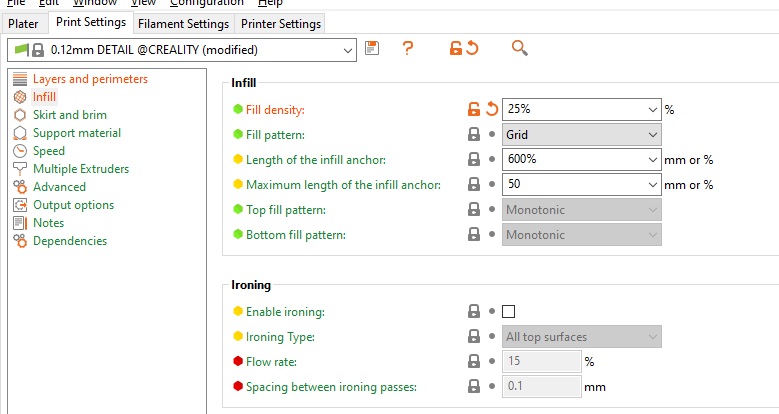Click the lock icon beside Enable ironing

[474, 311]
